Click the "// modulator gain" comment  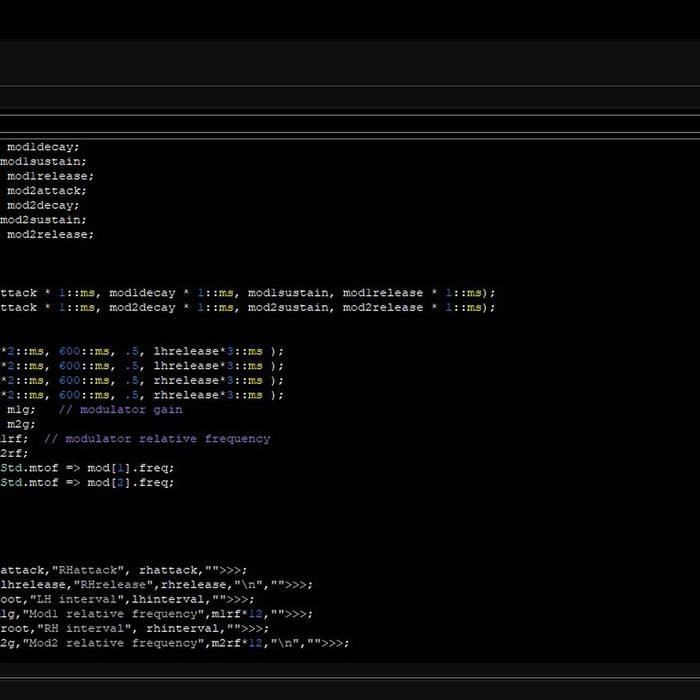click(120, 410)
